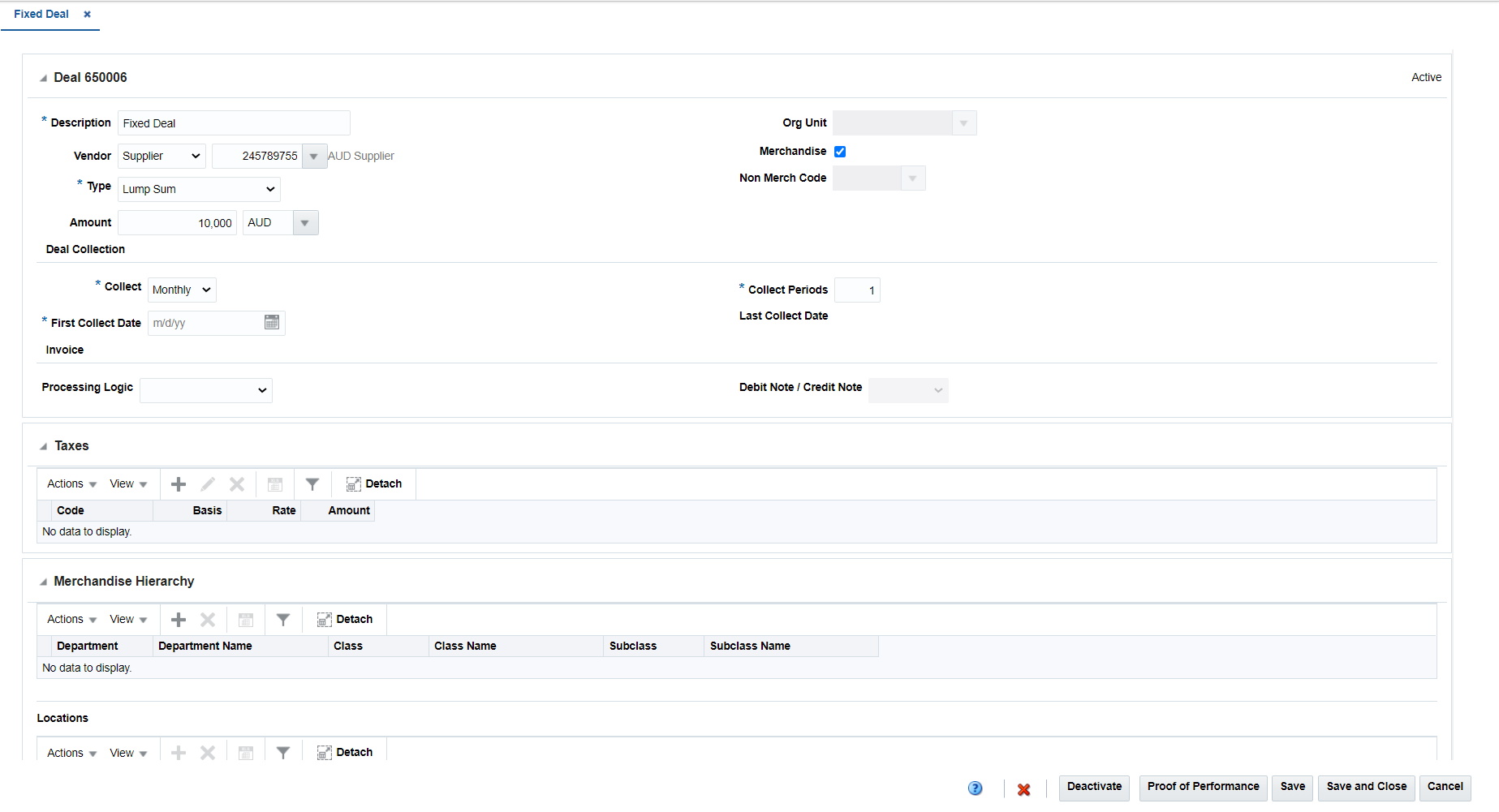The height and width of the screenshot is (812, 1499).
Task: Click the edit pencil icon in Taxes toolbar
Action: pos(208,484)
